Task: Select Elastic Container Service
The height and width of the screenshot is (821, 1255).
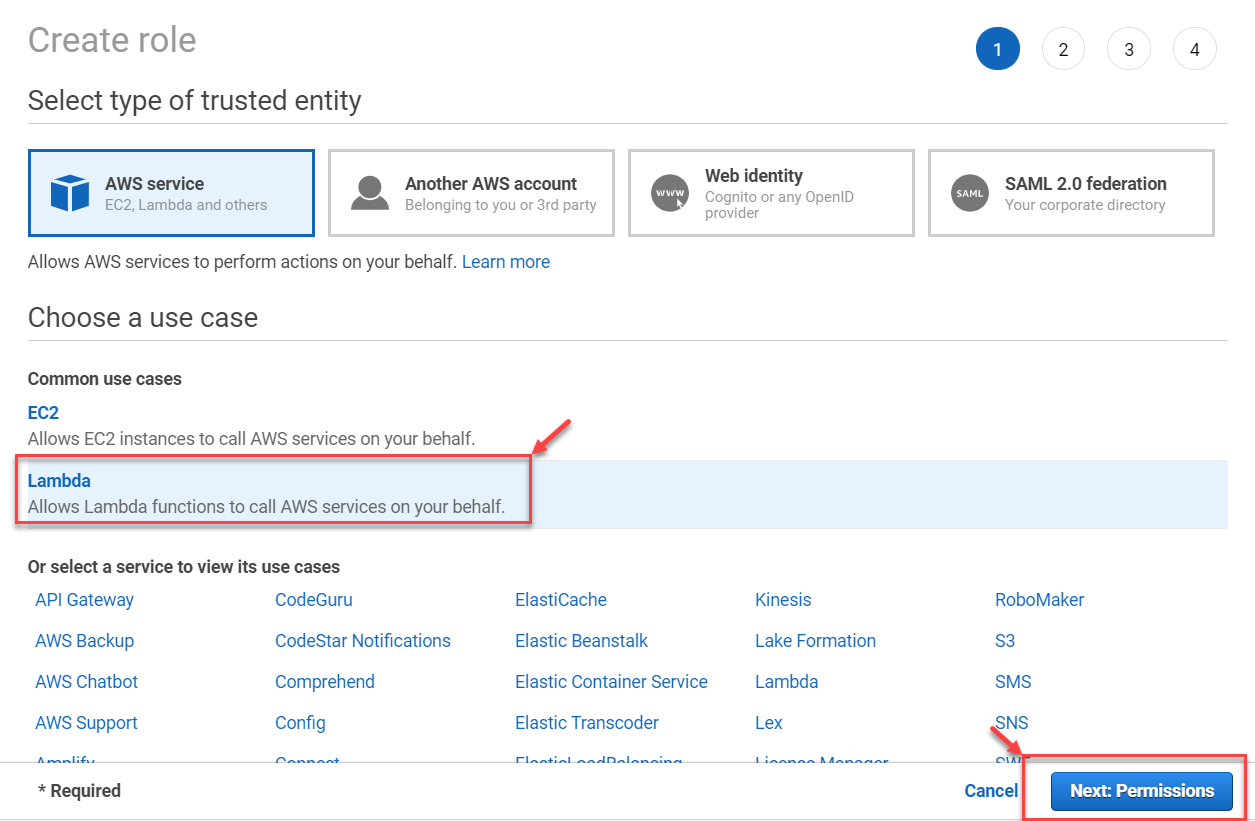Action: 611,682
